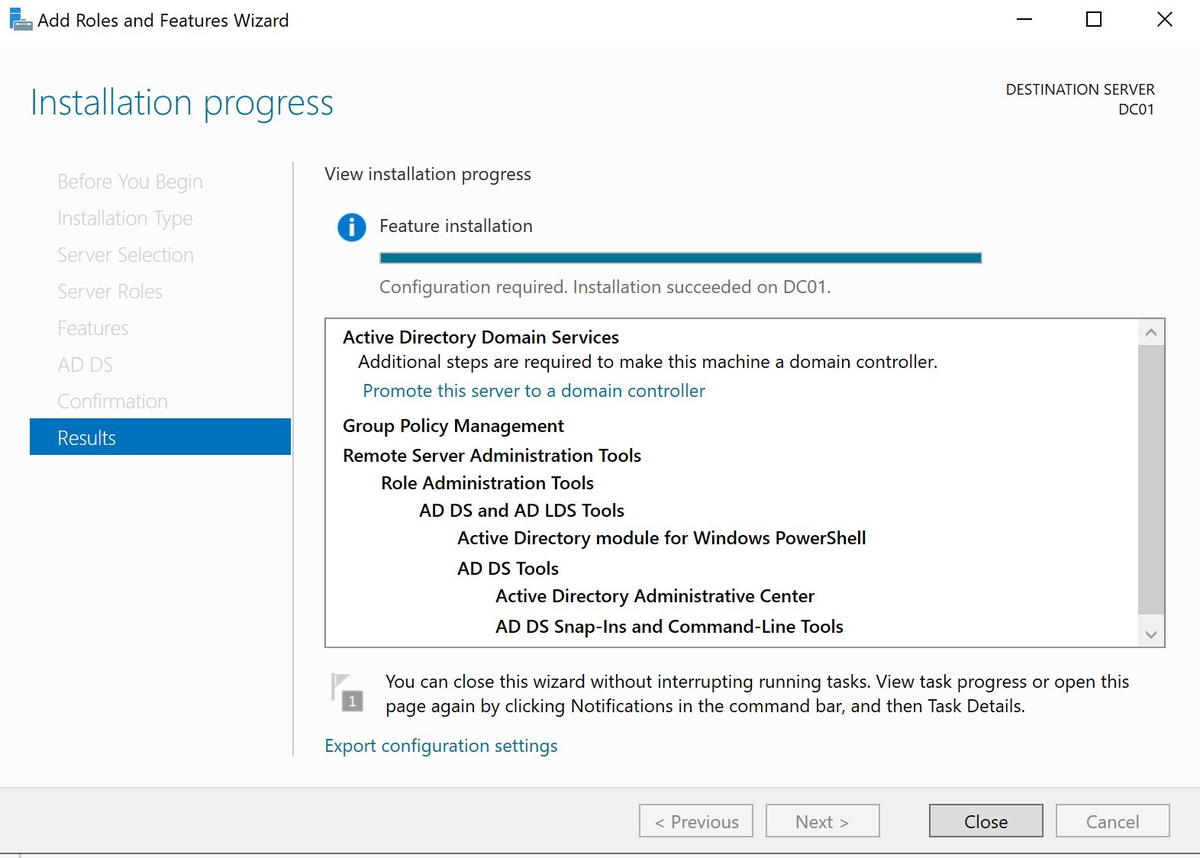Select Remote Server Administration Tools in results
The height and width of the screenshot is (858, 1200).
pyautogui.click(x=491, y=455)
